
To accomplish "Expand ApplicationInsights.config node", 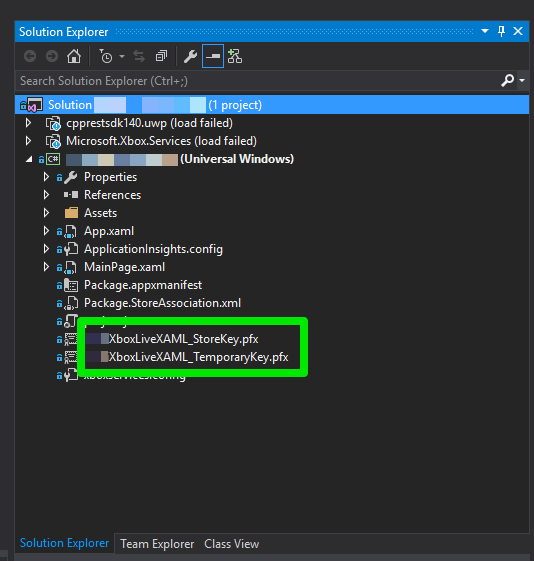I will click(46, 249).
